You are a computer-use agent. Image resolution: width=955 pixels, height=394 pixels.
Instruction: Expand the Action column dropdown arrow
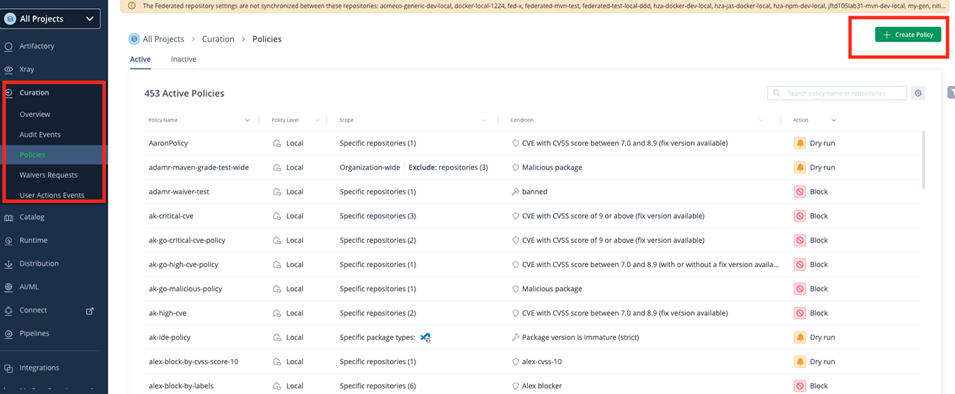coord(834,121)
